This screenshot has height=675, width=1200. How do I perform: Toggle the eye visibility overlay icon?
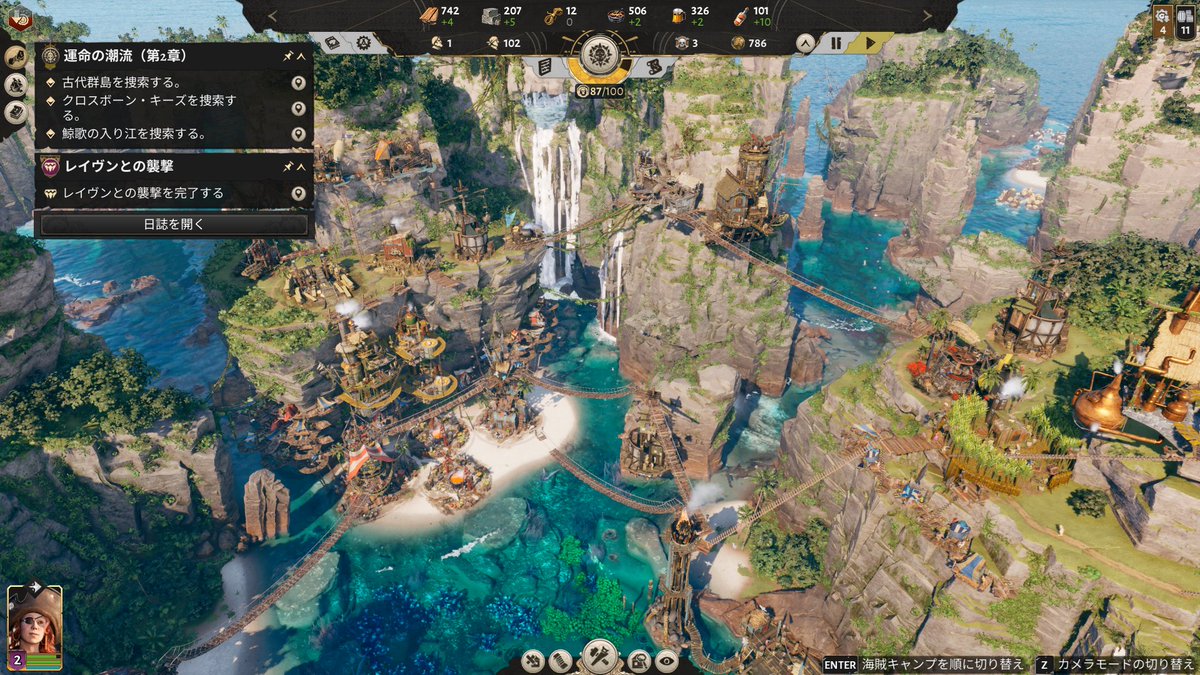point(667,660)
